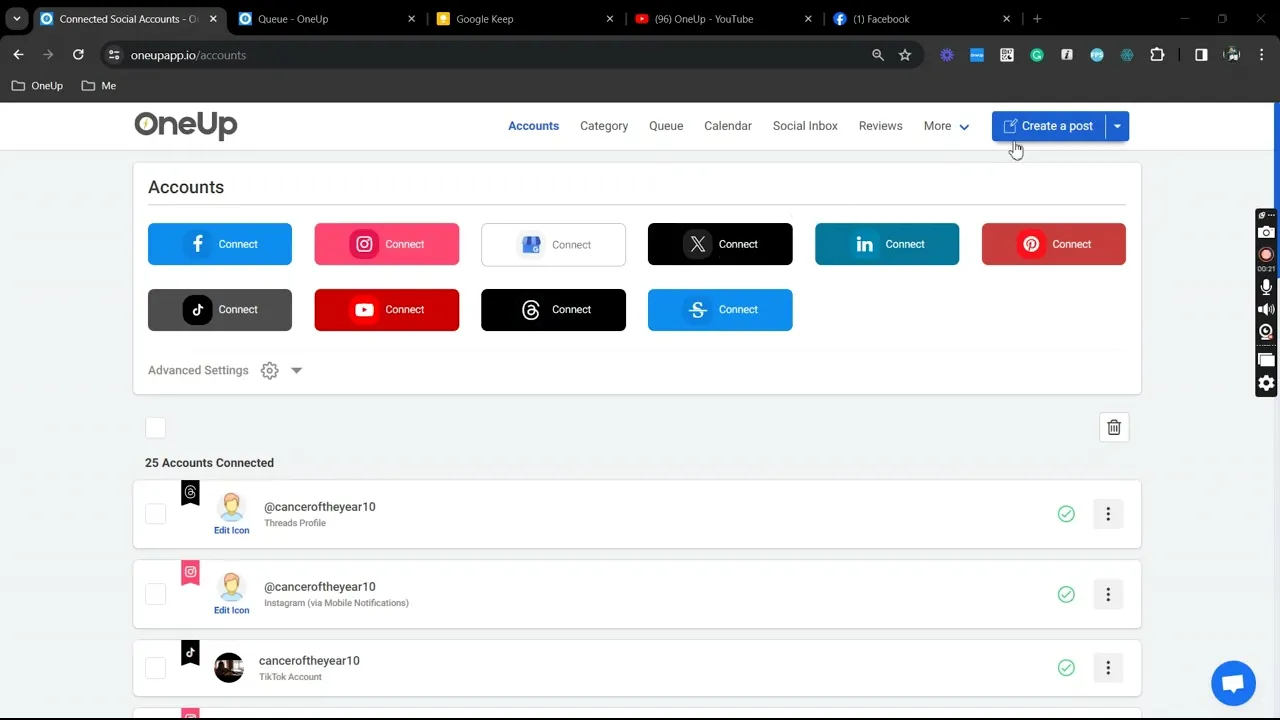This screenshot has height=720, width=1280.
Task: Edit Icon for the Threads Profile account
Action: [231, 530]
